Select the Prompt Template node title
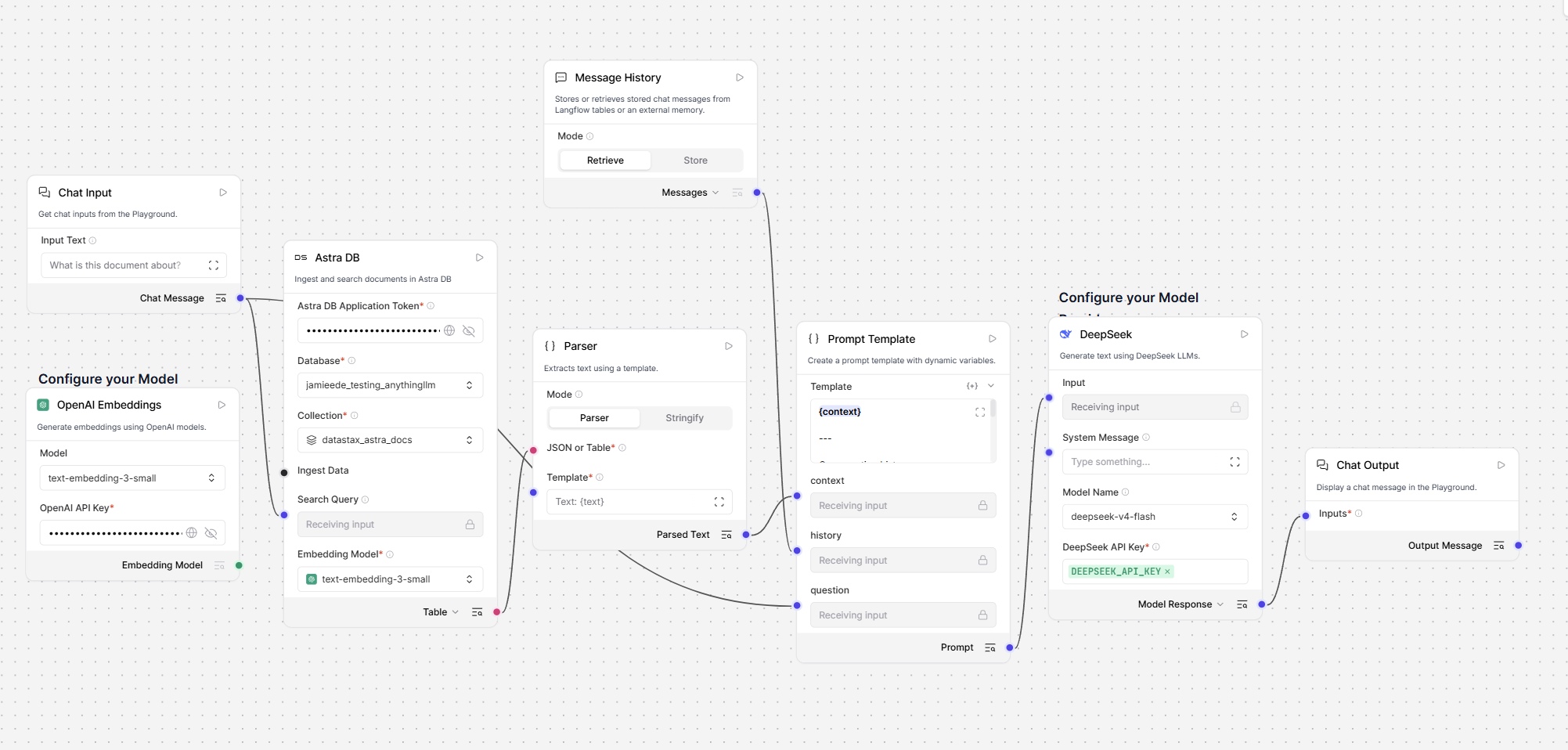This screenshot has width=1568, height=750. [x=871, y=339]
